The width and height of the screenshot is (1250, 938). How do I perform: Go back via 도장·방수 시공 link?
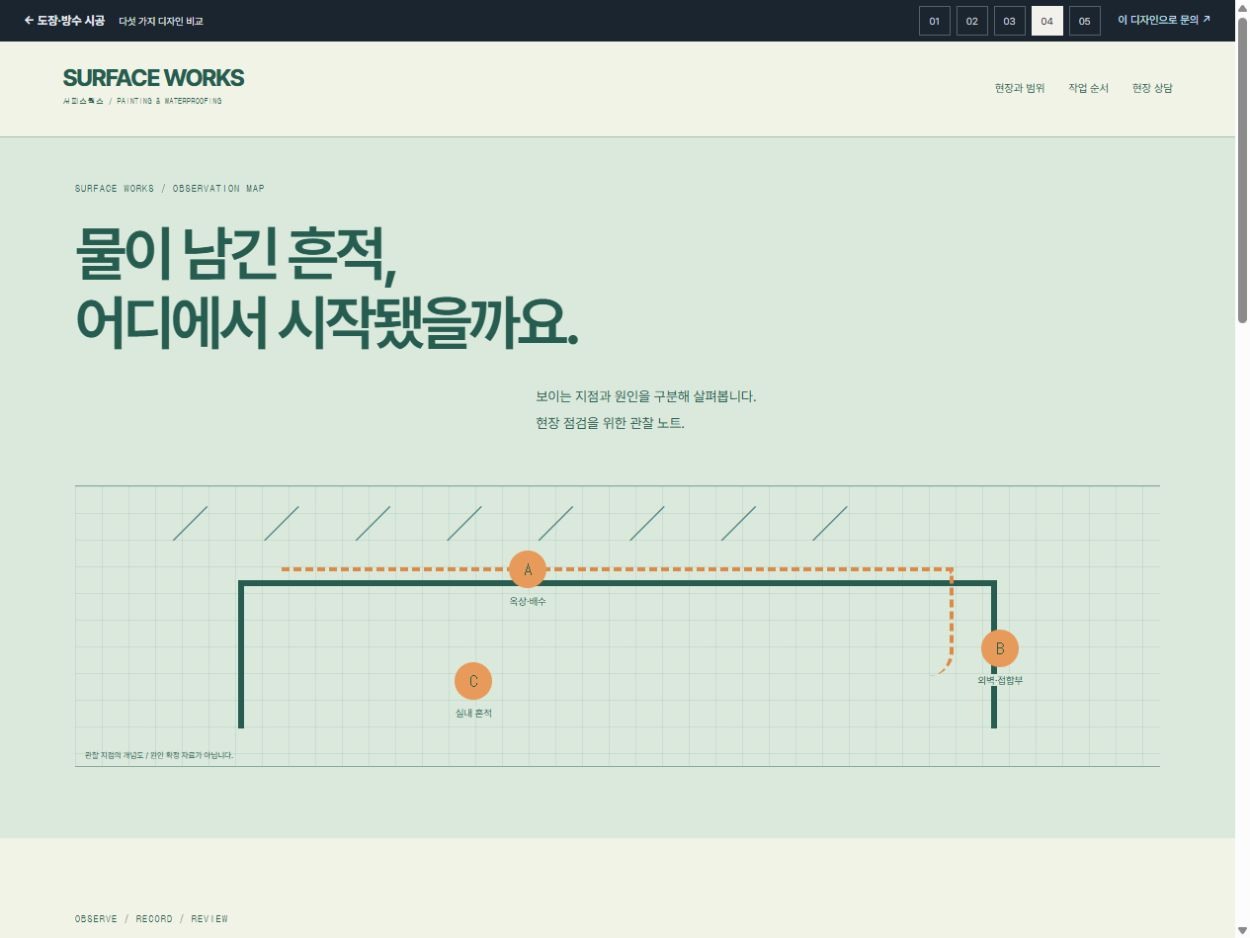64,20
